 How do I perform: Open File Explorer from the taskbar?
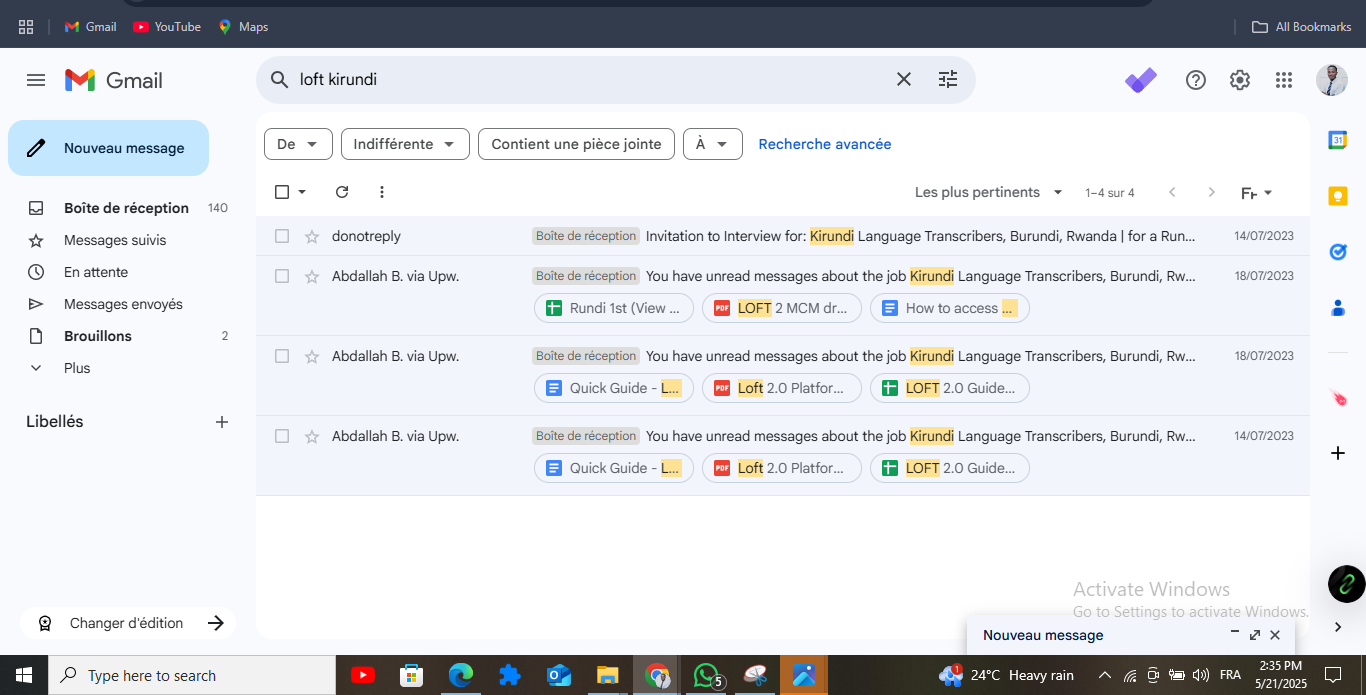[607, 675]
